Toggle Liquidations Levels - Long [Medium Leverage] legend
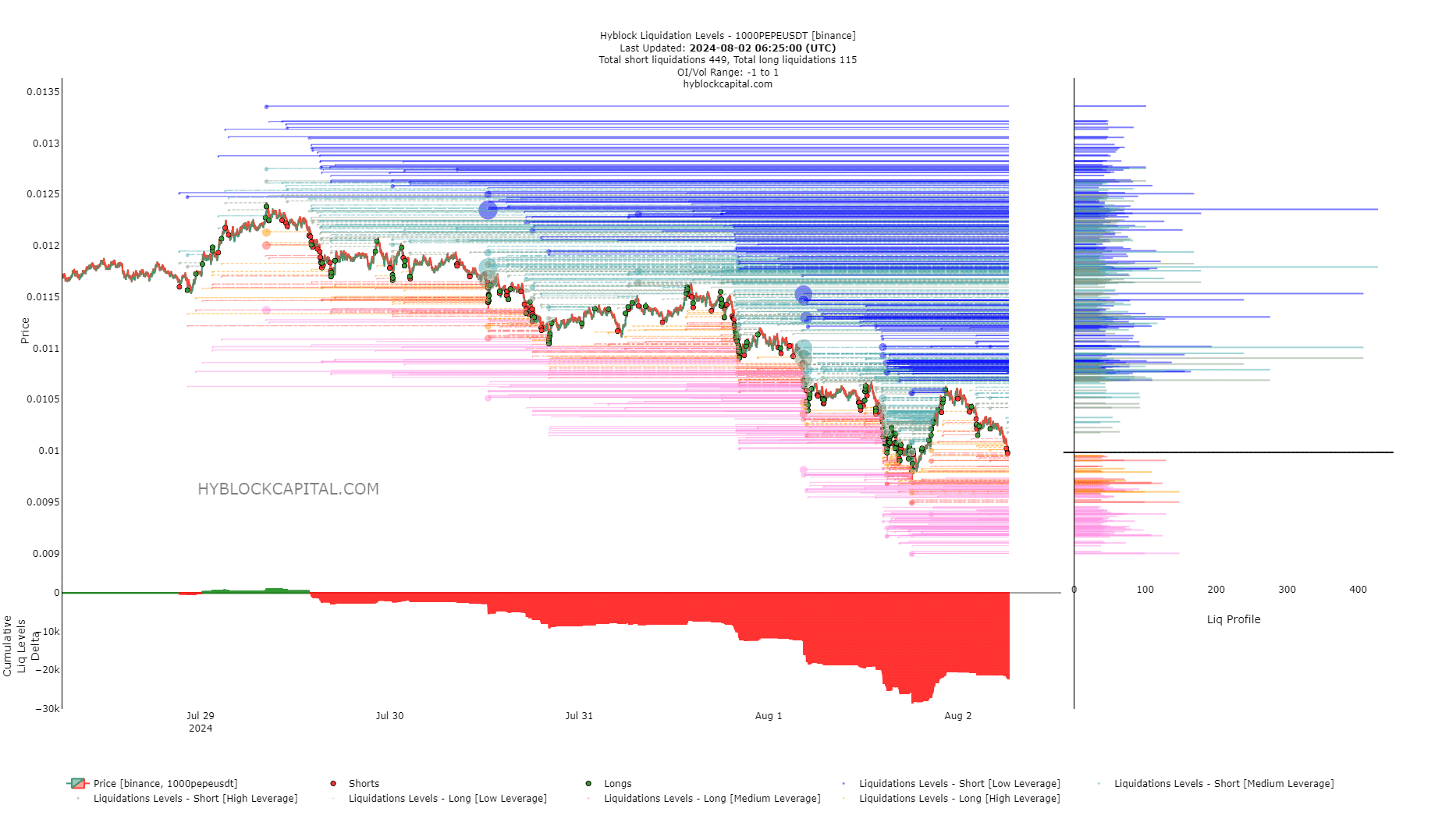 click(703, 798)
